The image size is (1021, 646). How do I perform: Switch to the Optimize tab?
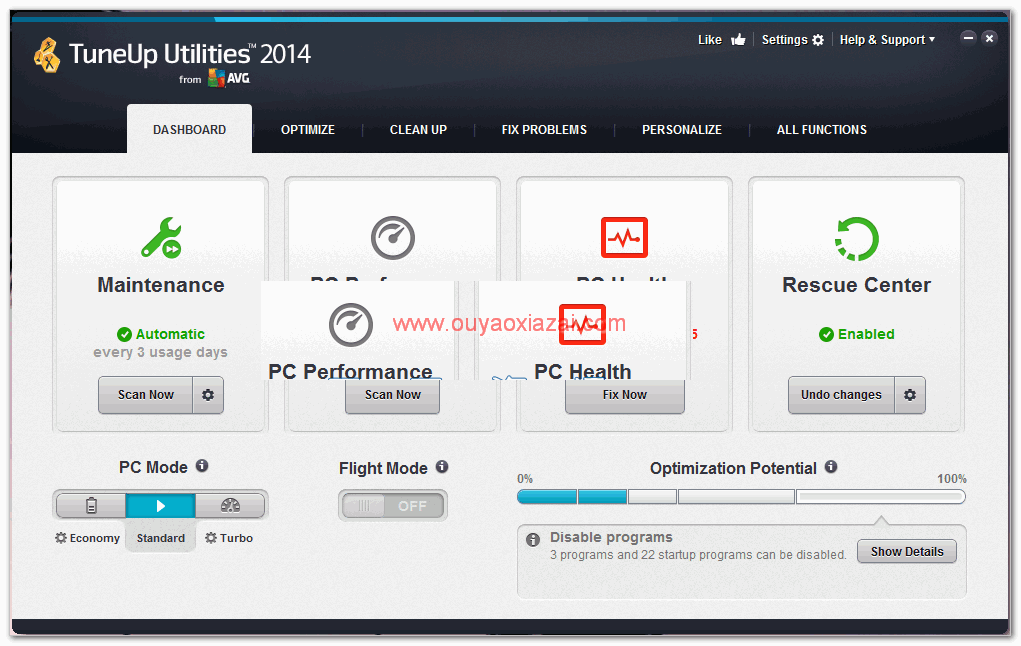point(307,130)
